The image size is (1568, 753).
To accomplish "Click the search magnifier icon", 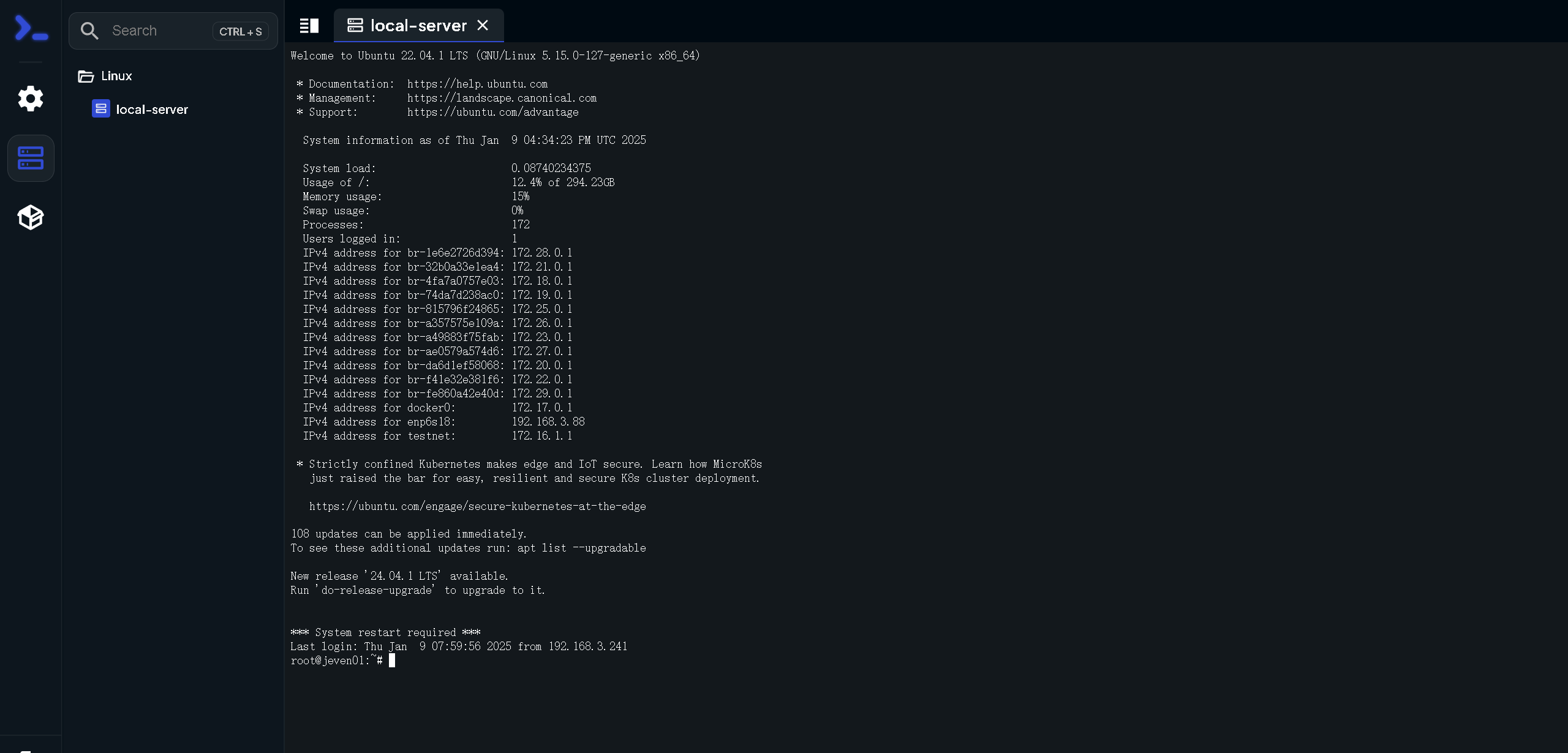I will click(x=89, y=30).
